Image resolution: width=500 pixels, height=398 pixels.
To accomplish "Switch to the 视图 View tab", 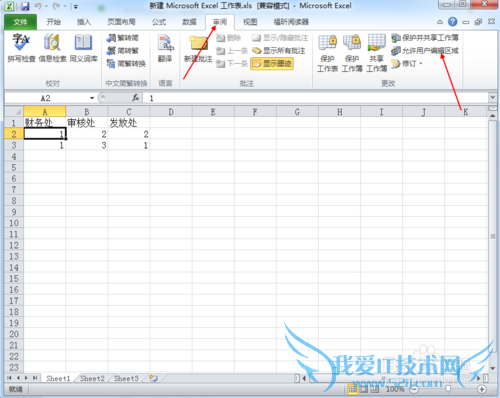I will pyautogui.click(x=250, y=22).
